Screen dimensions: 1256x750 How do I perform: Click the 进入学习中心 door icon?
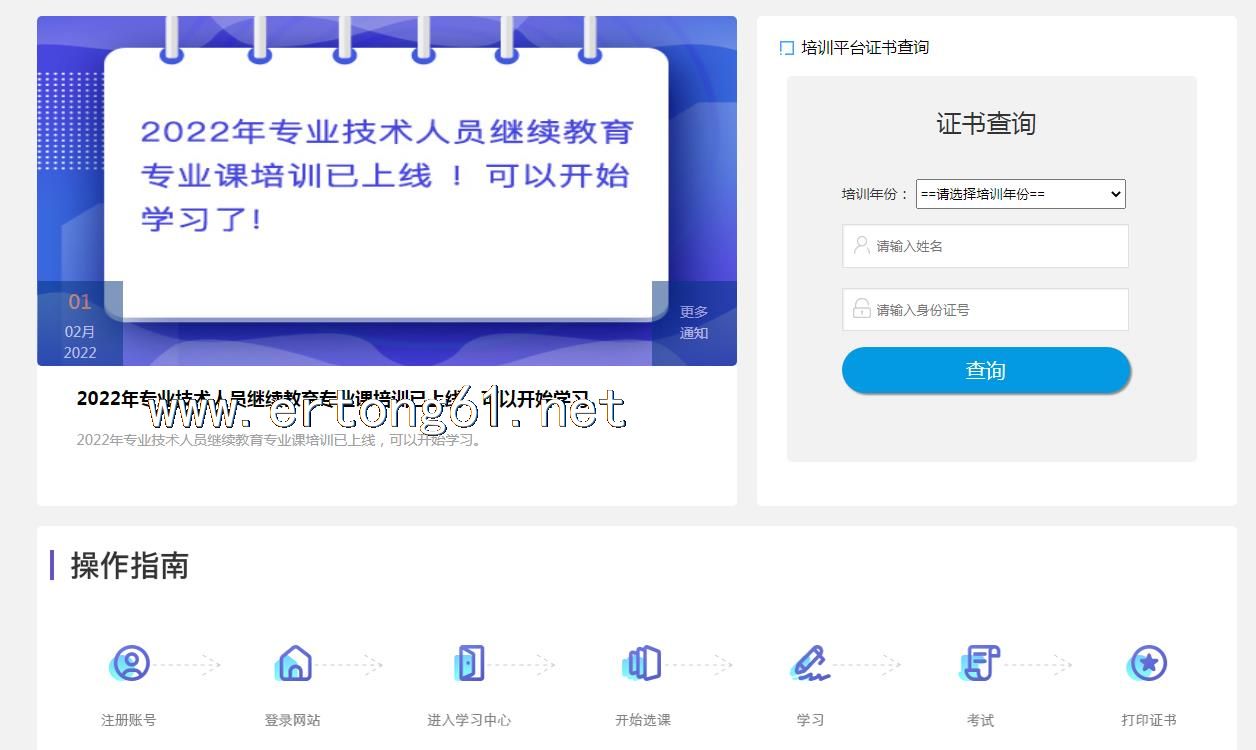(469, 663)
